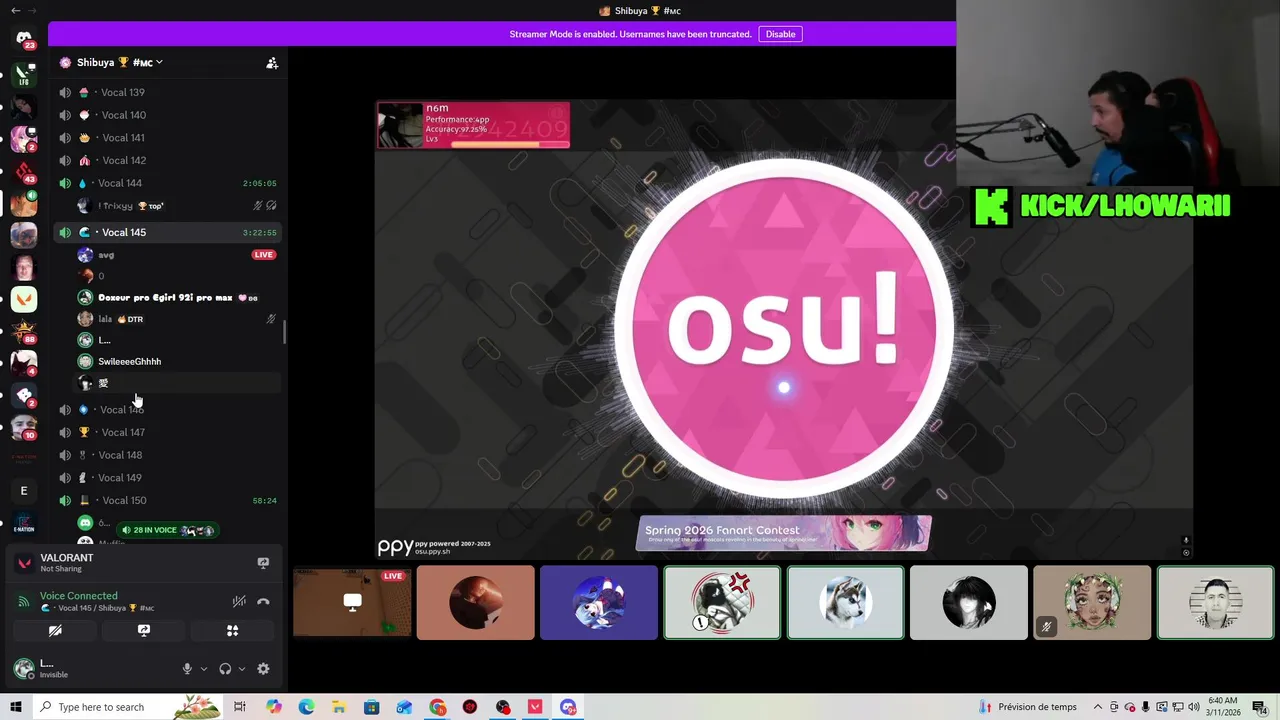The height and width of the screenshot is (720, 1280).
Task: Open user settings gear
Action: click(263, 669)
